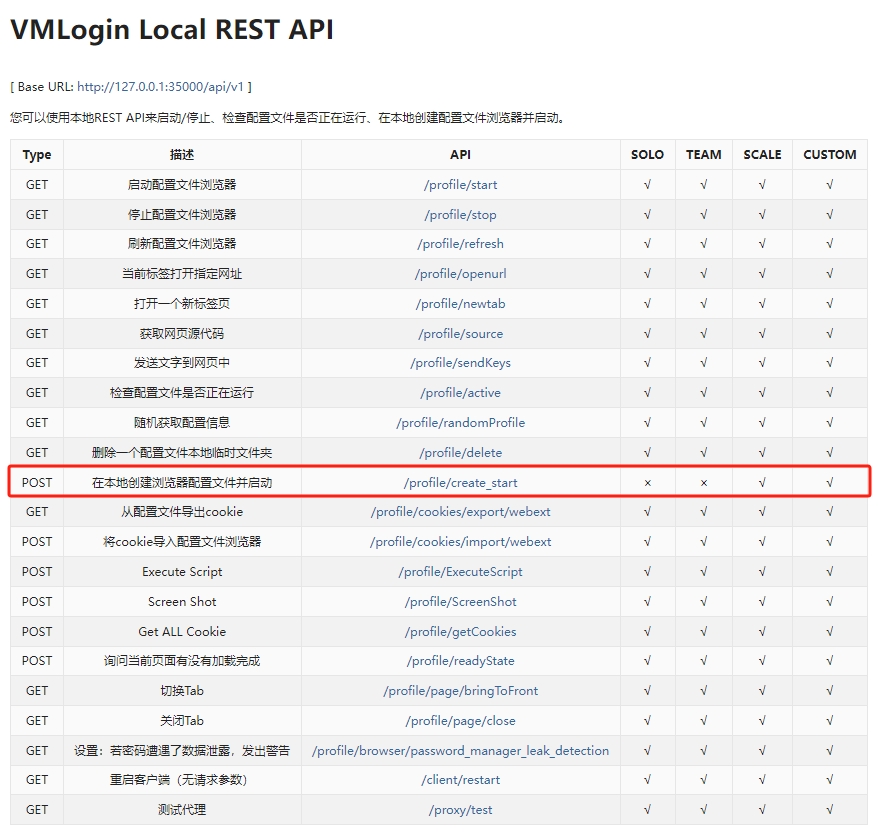
Task: Click the SOLO column header
Action: (x=647, y=155)
